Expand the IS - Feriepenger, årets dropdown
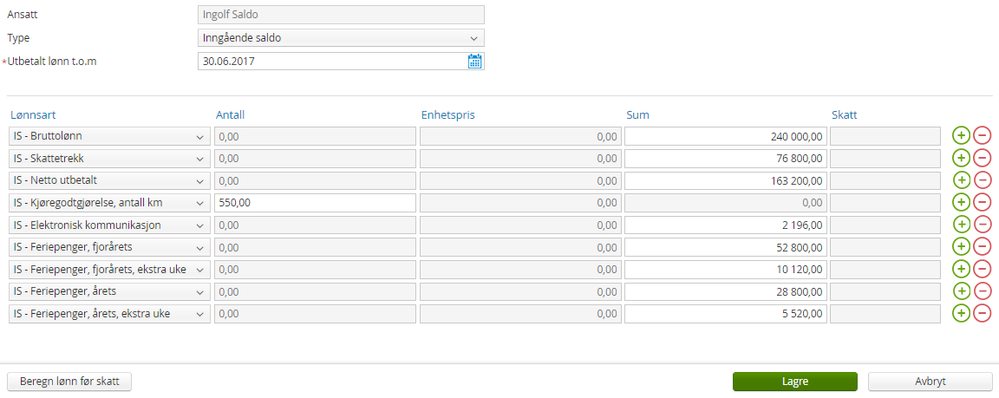Viewport: 999px width, 398px height. pos(110,291)
